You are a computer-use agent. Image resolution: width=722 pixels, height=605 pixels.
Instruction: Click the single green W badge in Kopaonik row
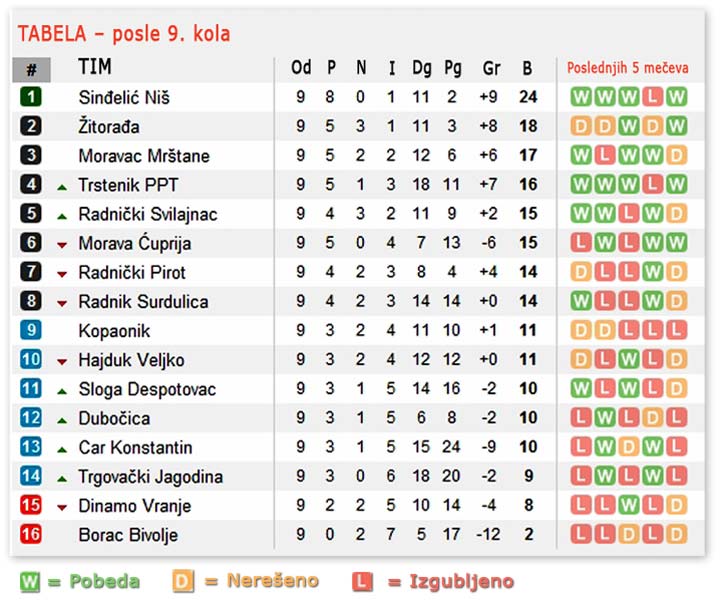click(629, 331)
